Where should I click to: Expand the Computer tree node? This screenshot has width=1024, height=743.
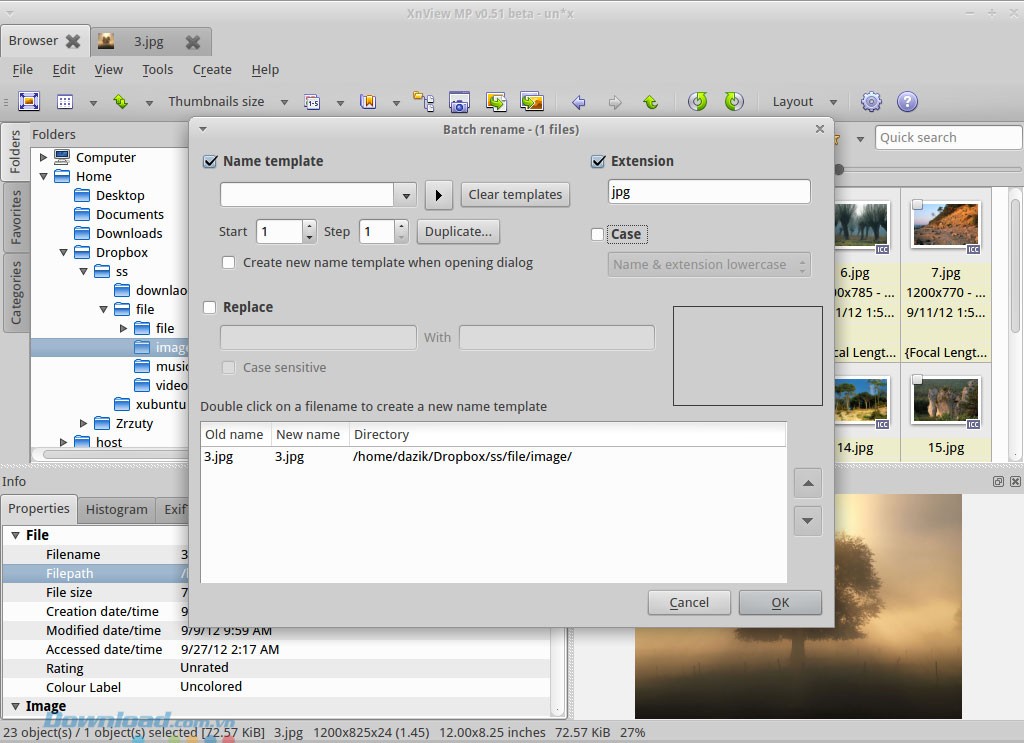tap(43, 157)
